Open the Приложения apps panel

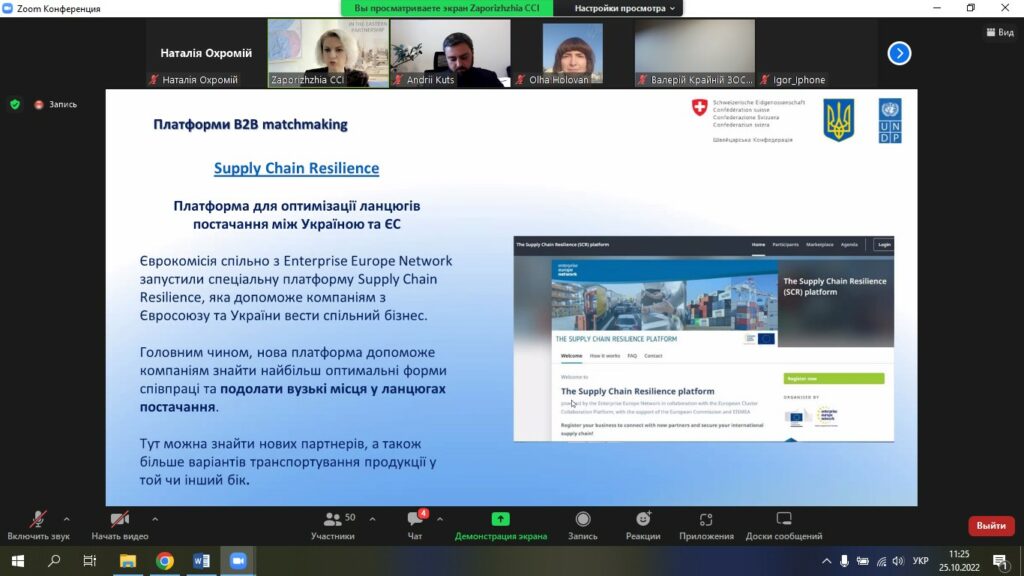coord(706,526)
